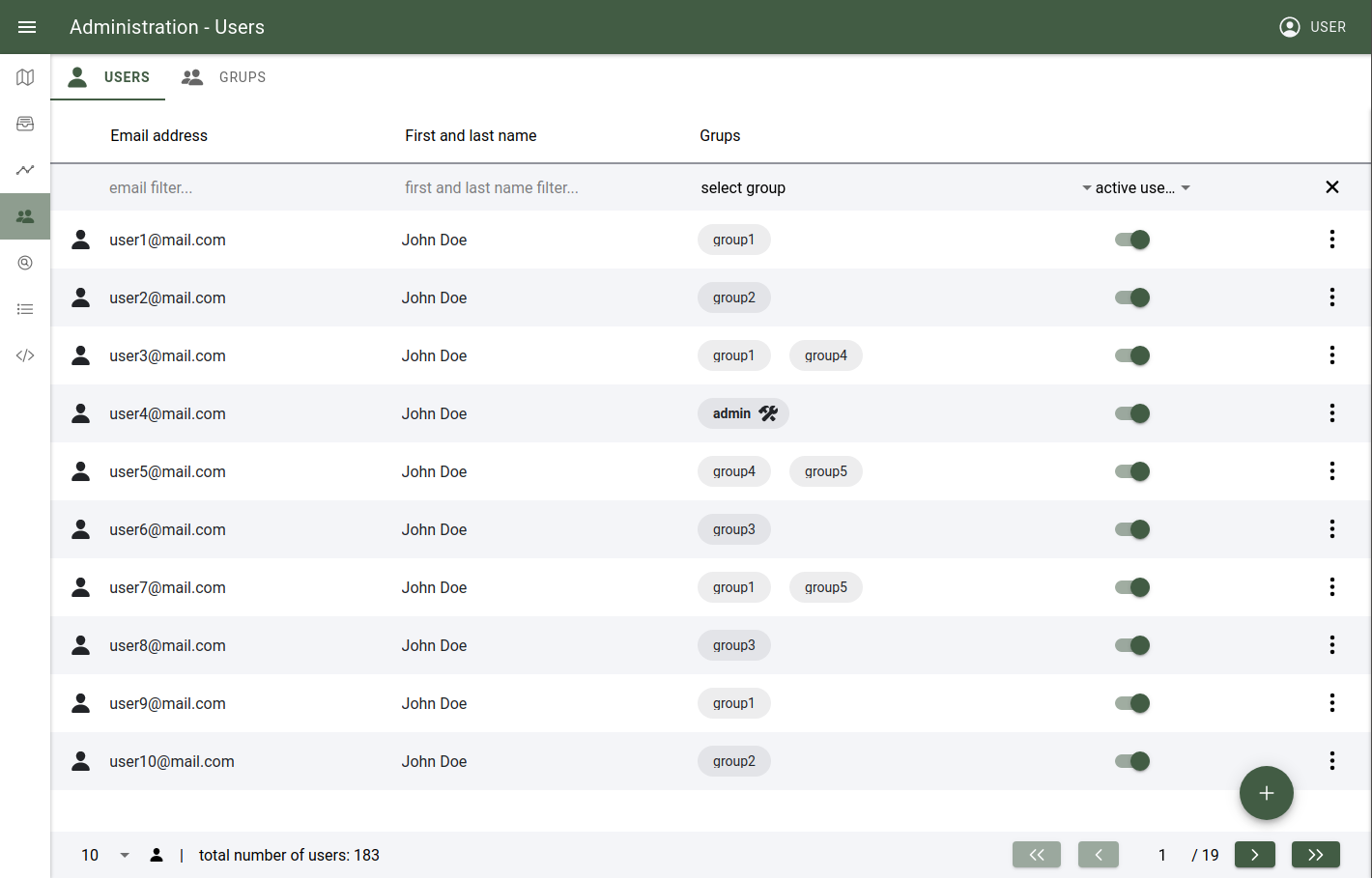Viewport: 1372px width, 878px height.
Task: Clear filters with the X icon
Action: (1332, 187)
